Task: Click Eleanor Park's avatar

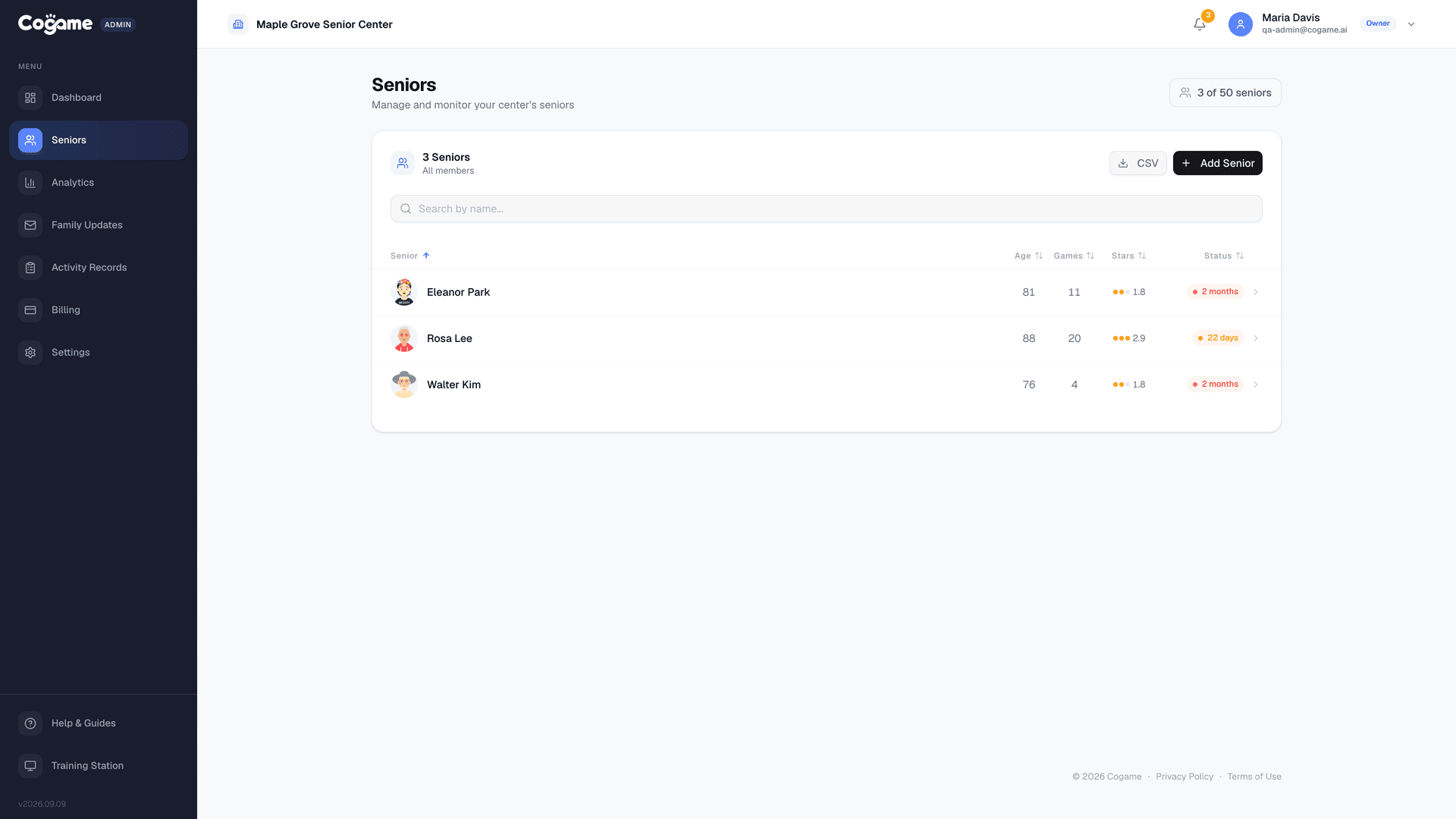Action: pos(404,292)
